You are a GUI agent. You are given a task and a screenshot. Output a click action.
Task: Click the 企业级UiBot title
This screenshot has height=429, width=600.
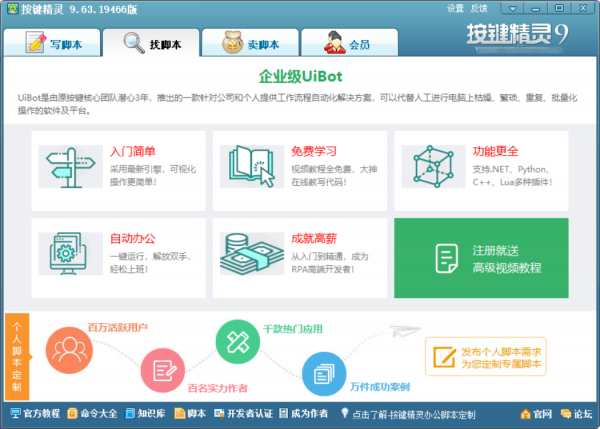tap(300, 77)
